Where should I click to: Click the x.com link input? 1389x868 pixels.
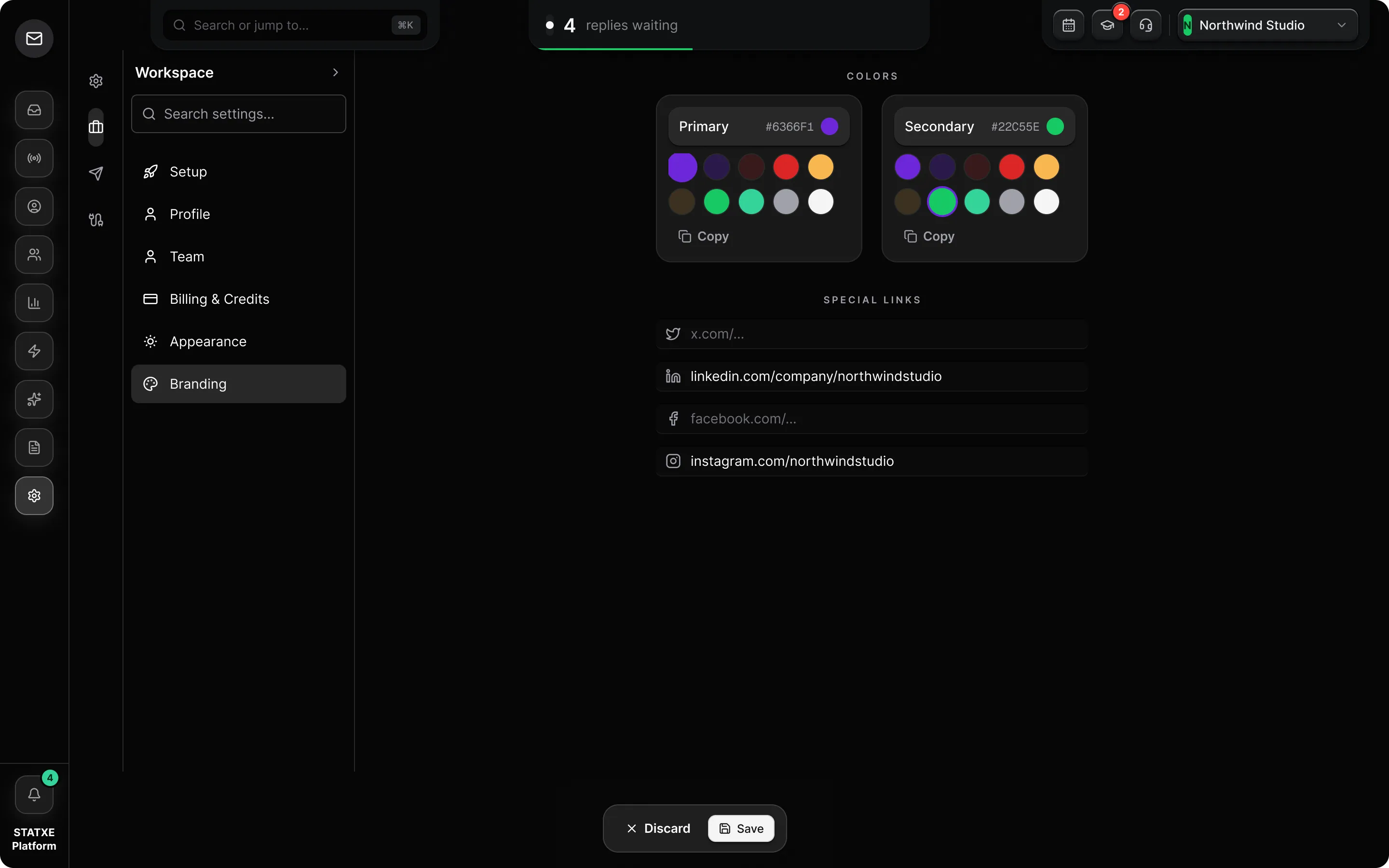872,334
